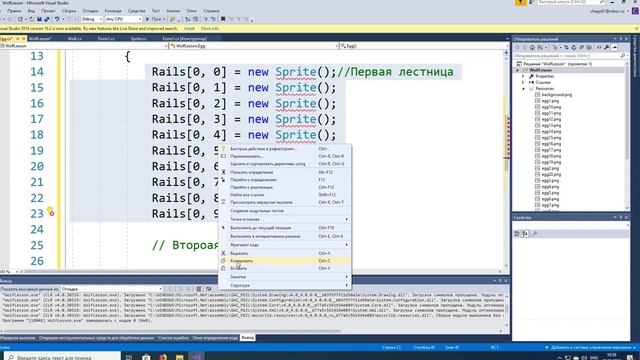
Task: Click the Home icon in Solution Explorer toolbar
Action: click(532, 48)
